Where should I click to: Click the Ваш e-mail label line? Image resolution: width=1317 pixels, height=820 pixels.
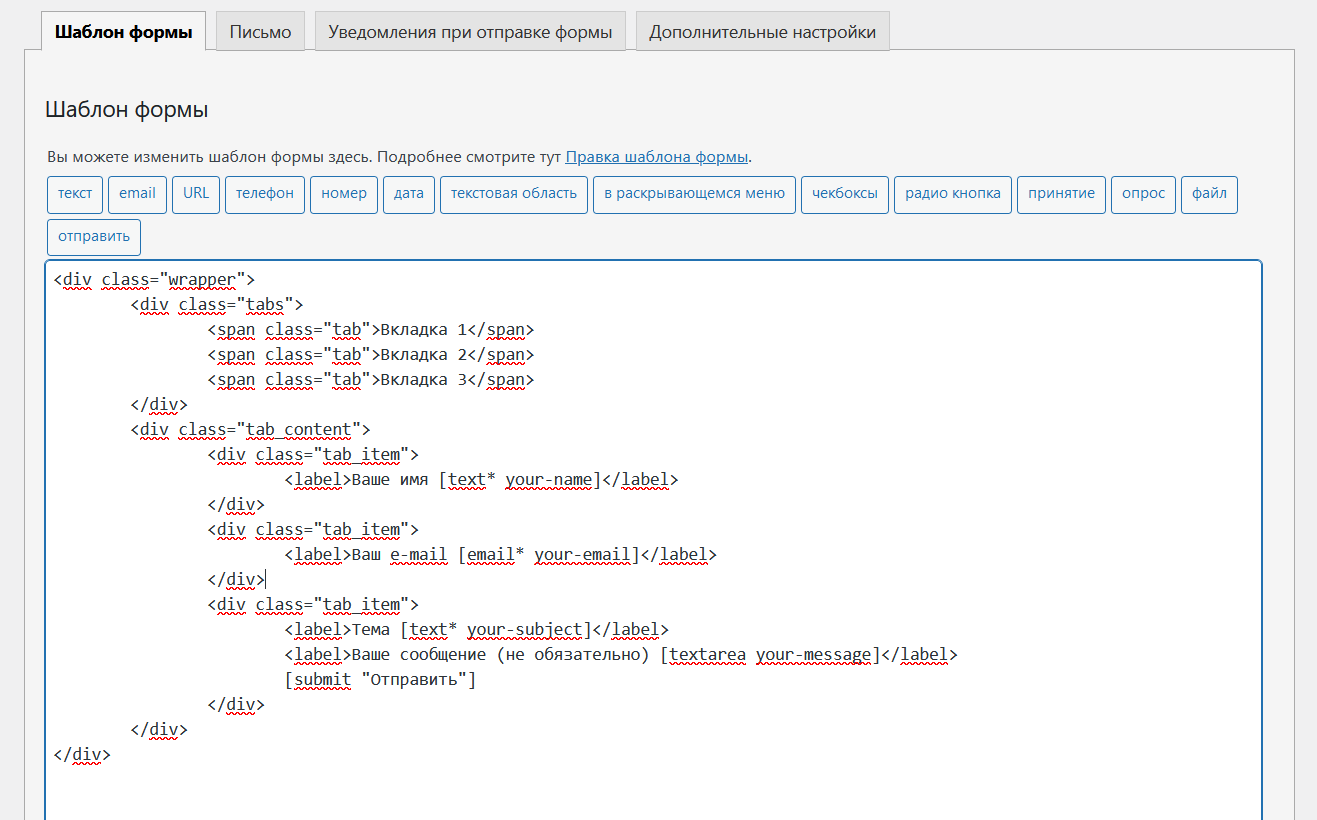click(501, 555)
